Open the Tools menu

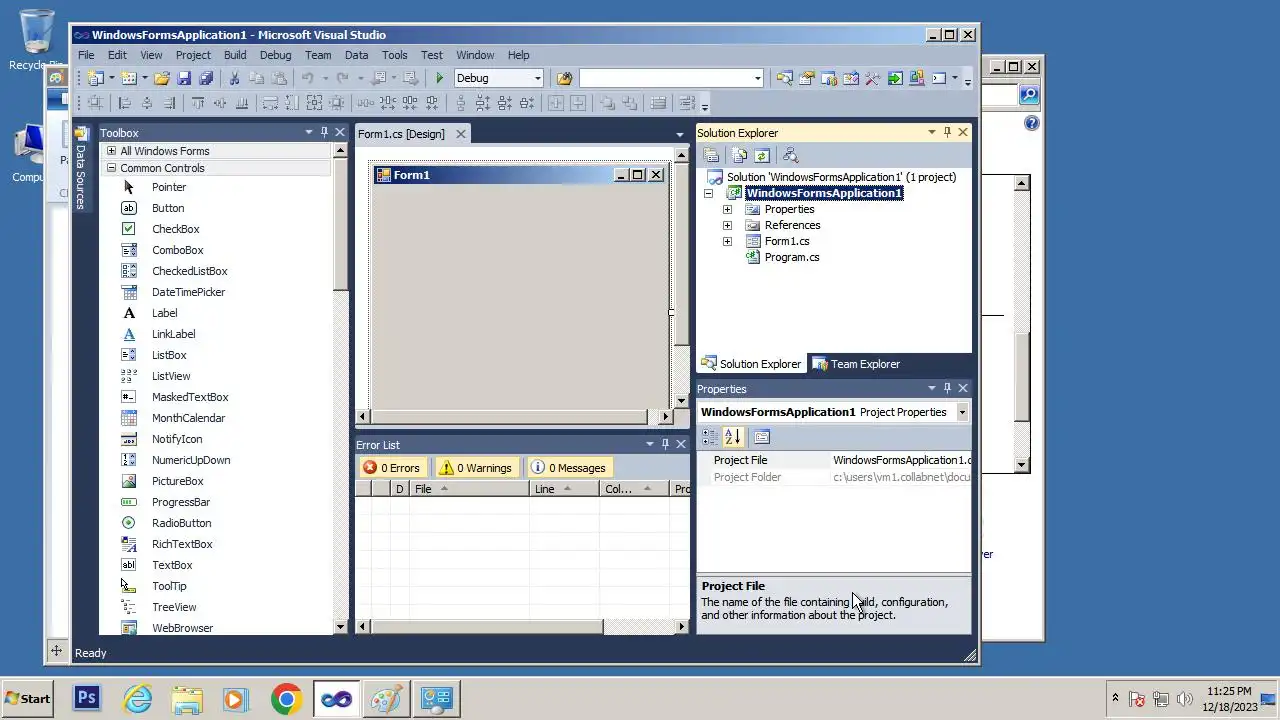pos(395,55)
